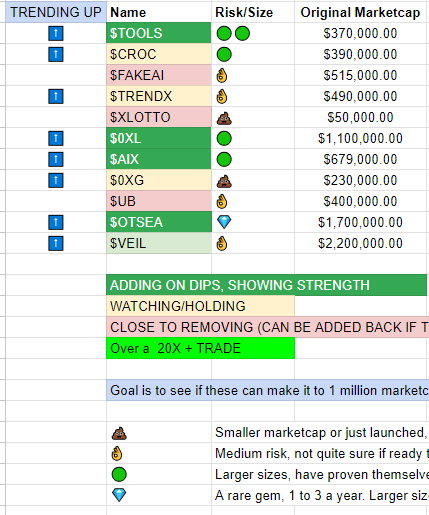Select the 'Smaller marketcap or just launched' text
Image resolution: width=429 pixels, height=515 pixels.
tap(321, 433)
